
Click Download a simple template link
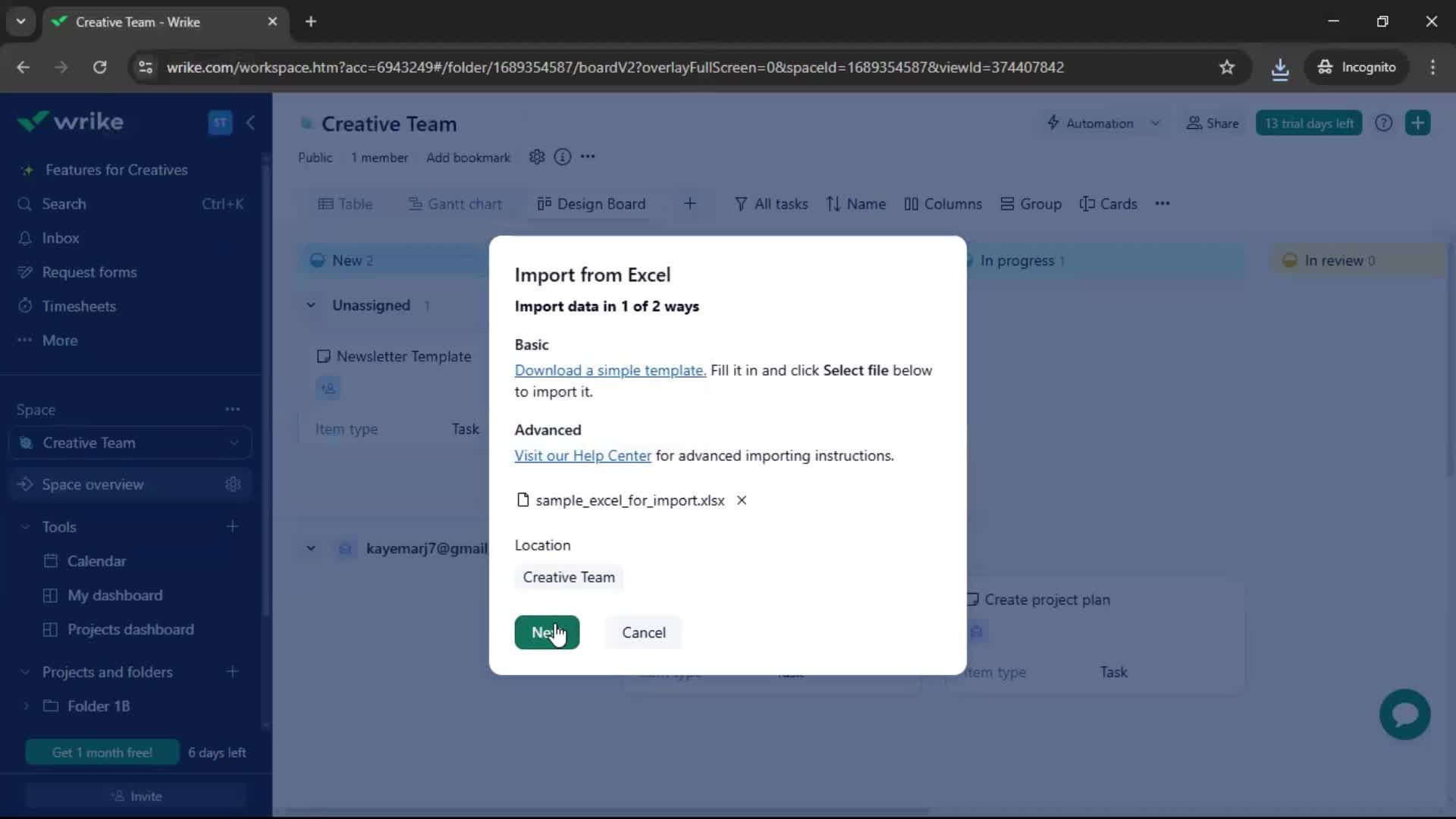[x=610, y=370]
